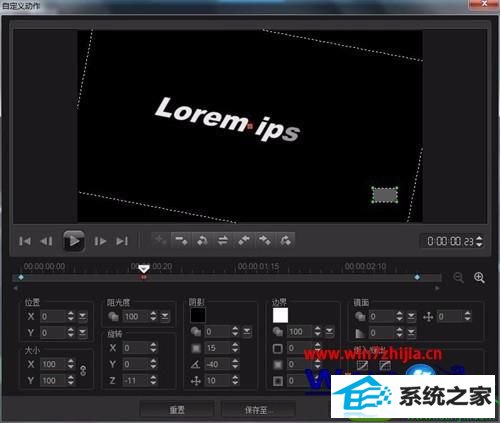This screenshot has width=500, height=423.
Task: Click the rotation Z field showing -11
Action: click(x=135, y=380)
